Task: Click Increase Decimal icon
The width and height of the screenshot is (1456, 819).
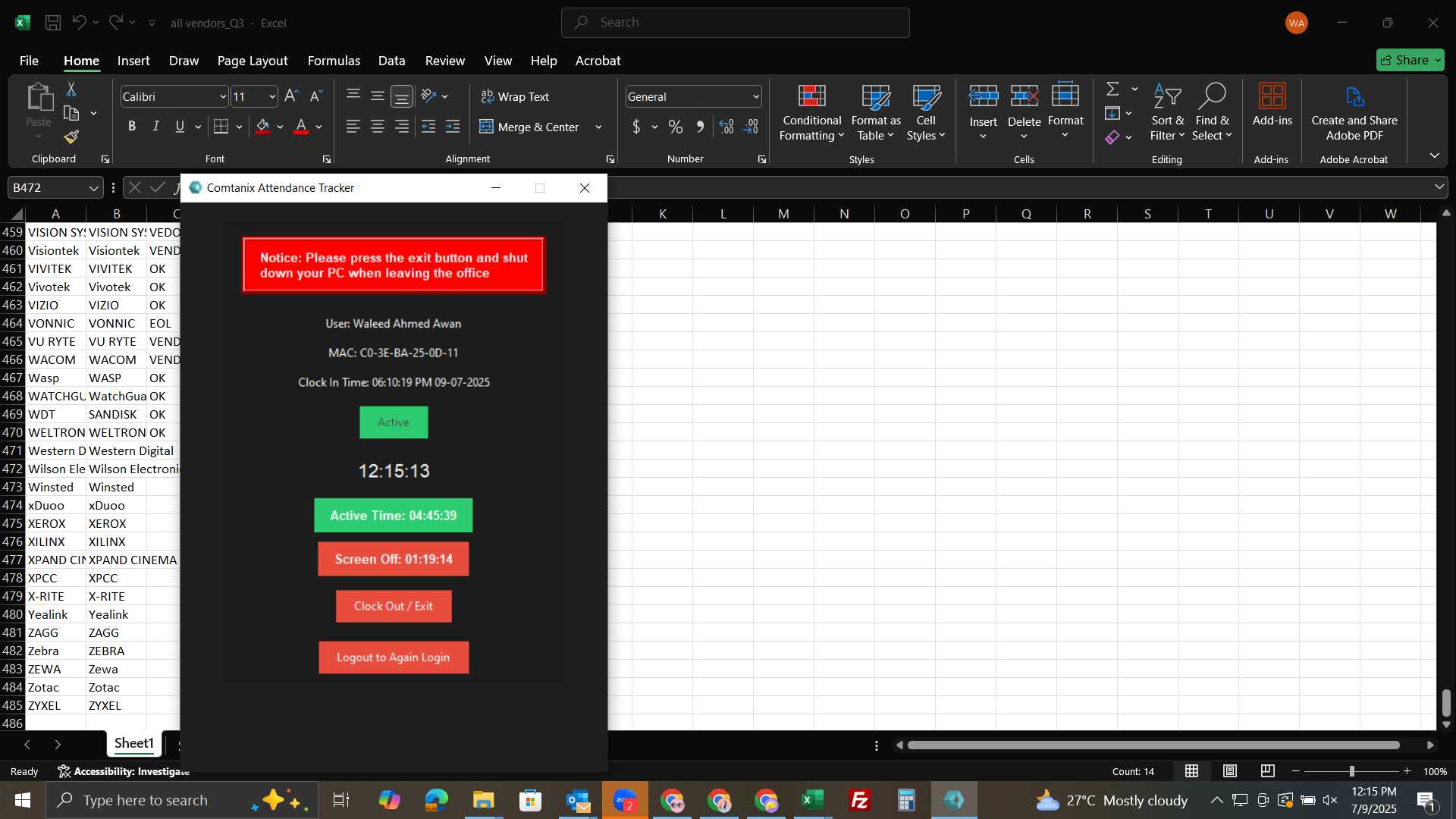Action: 726,127
